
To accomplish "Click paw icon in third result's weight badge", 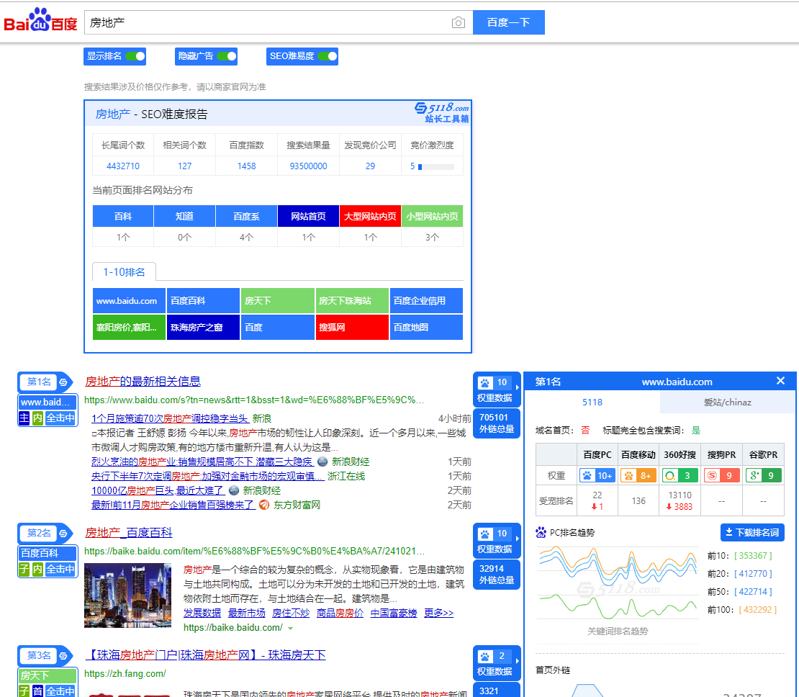I will pyautogui.click(x=485, y=656).
